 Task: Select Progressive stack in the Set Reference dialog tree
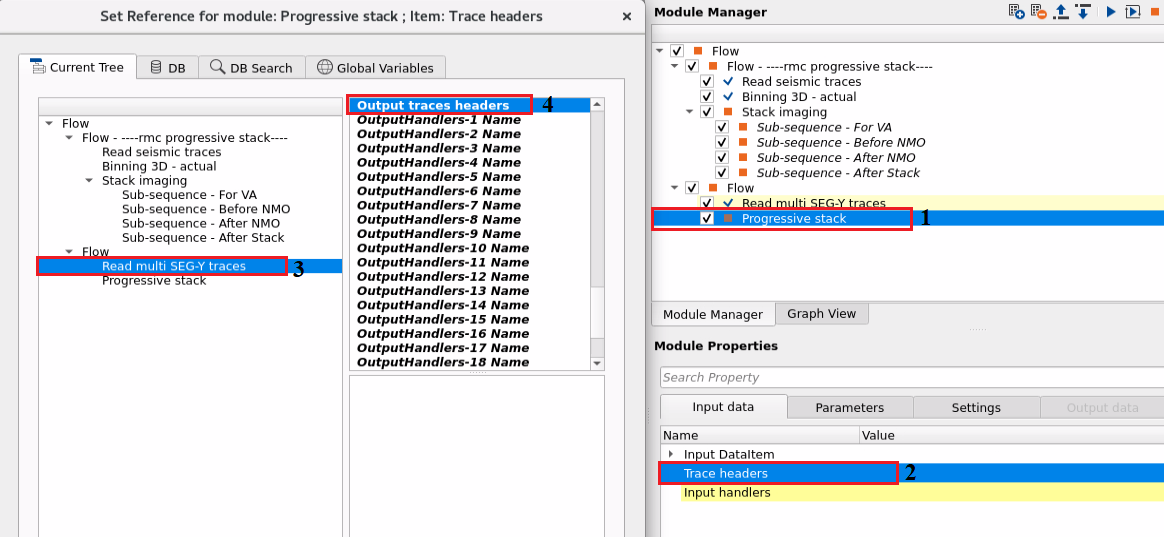[154, 281]
